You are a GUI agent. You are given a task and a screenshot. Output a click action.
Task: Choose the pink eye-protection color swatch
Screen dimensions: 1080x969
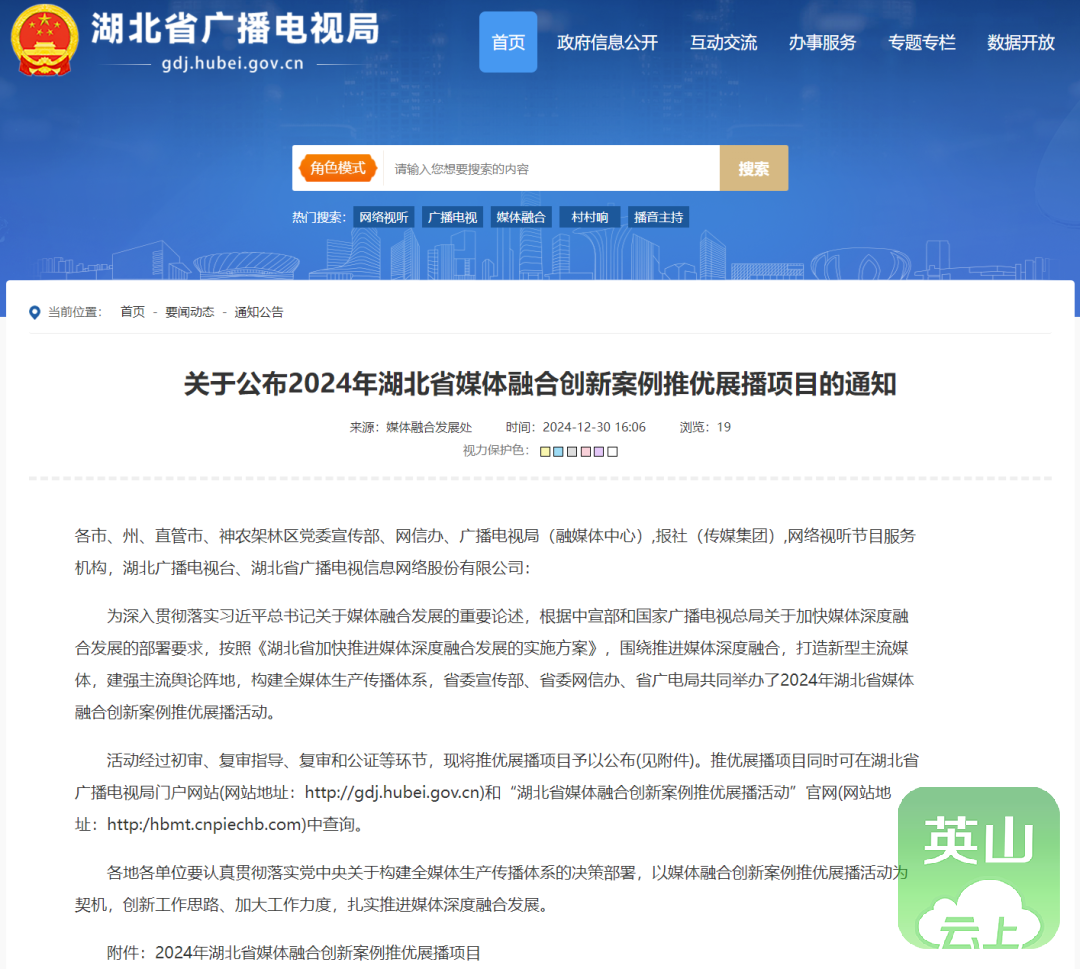pyautogui.click(x=585, y=452)
